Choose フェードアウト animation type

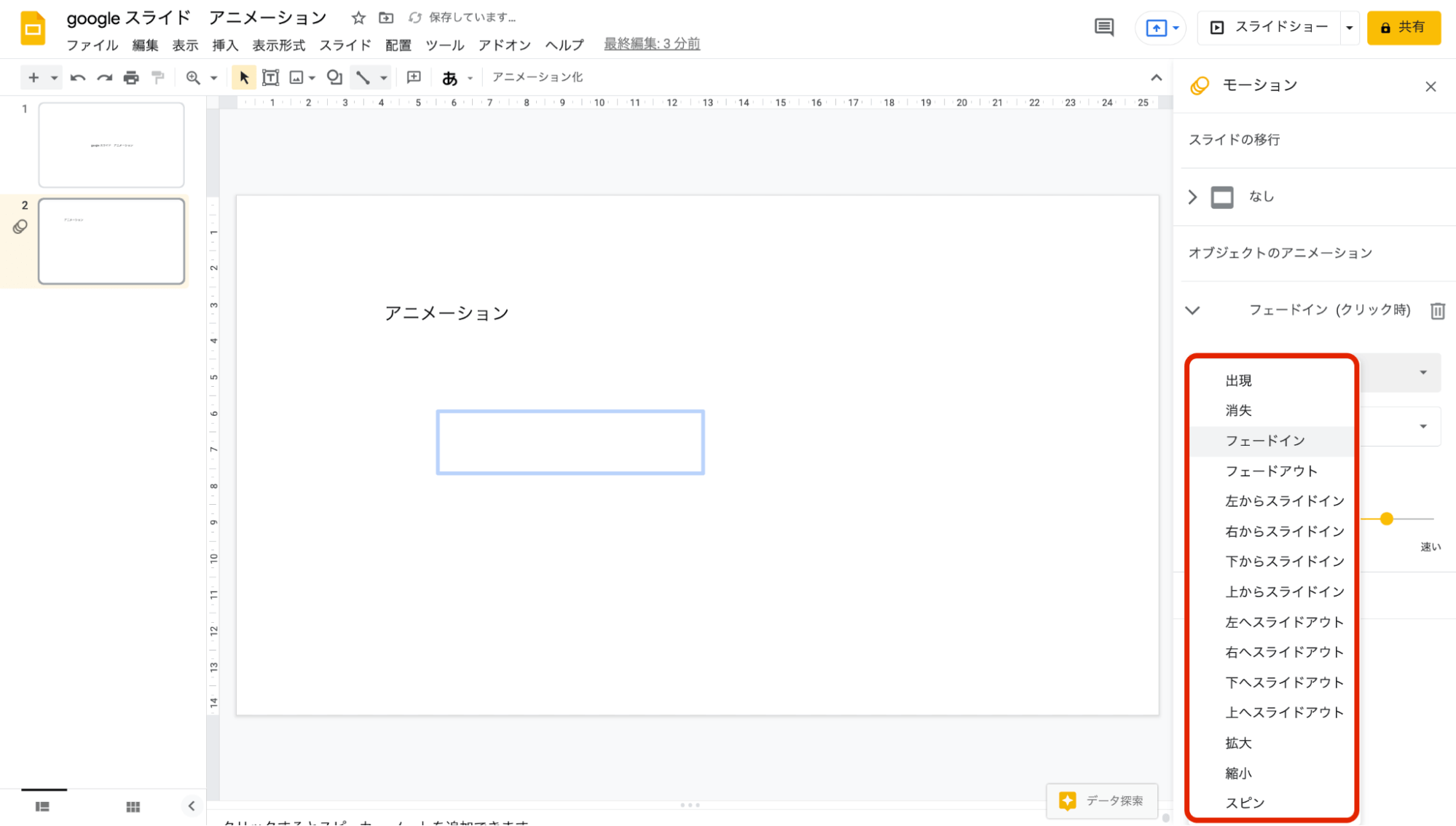(x=1272, y=471)
